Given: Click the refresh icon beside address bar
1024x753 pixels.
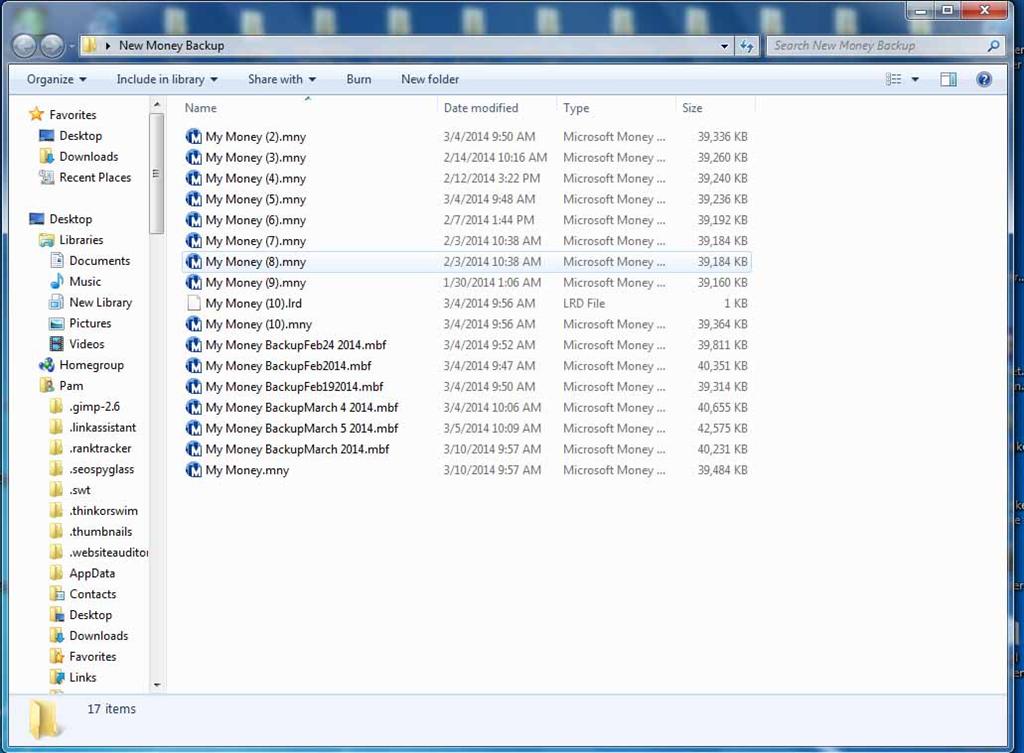Looking at the screenshot, I should coord(746,46).
